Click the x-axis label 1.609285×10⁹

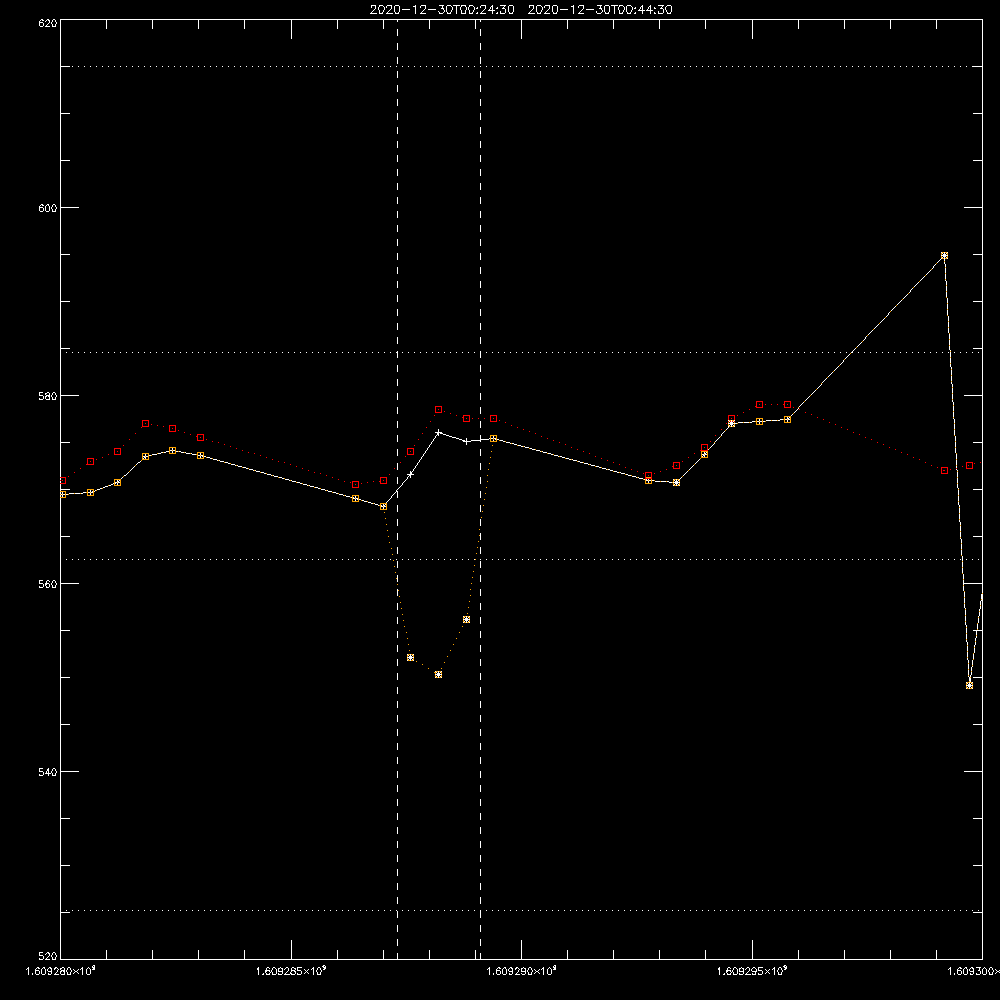tap(291, 971)
